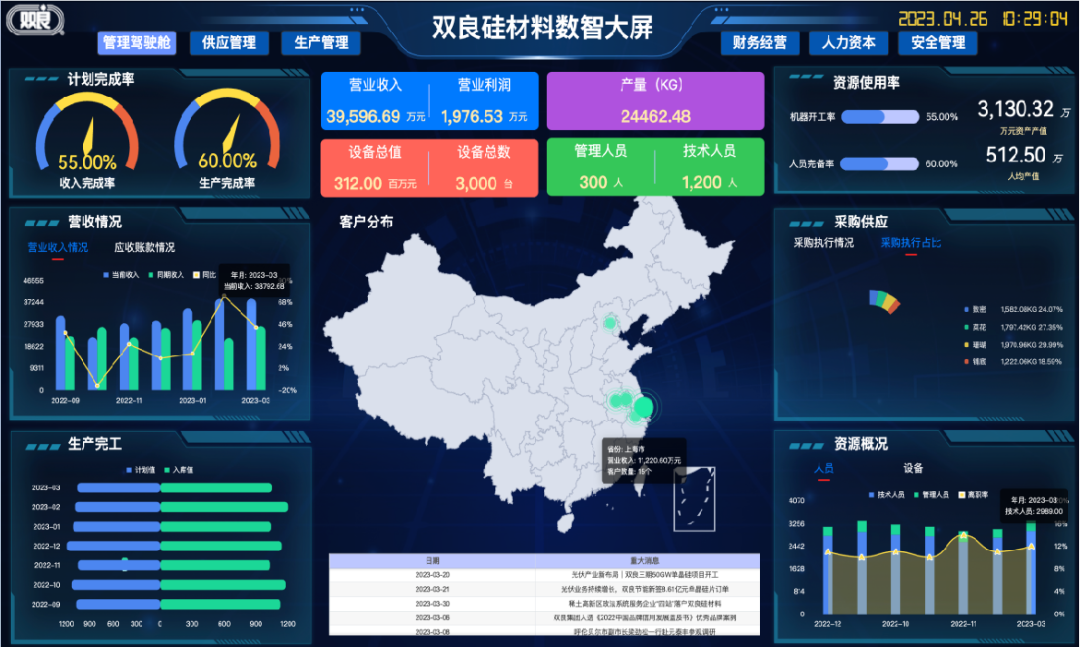Open the 2022中国品牌信用发展蓝皮书 news row
This screenshot has height=647, width=1080.
[x=544, y=618]
